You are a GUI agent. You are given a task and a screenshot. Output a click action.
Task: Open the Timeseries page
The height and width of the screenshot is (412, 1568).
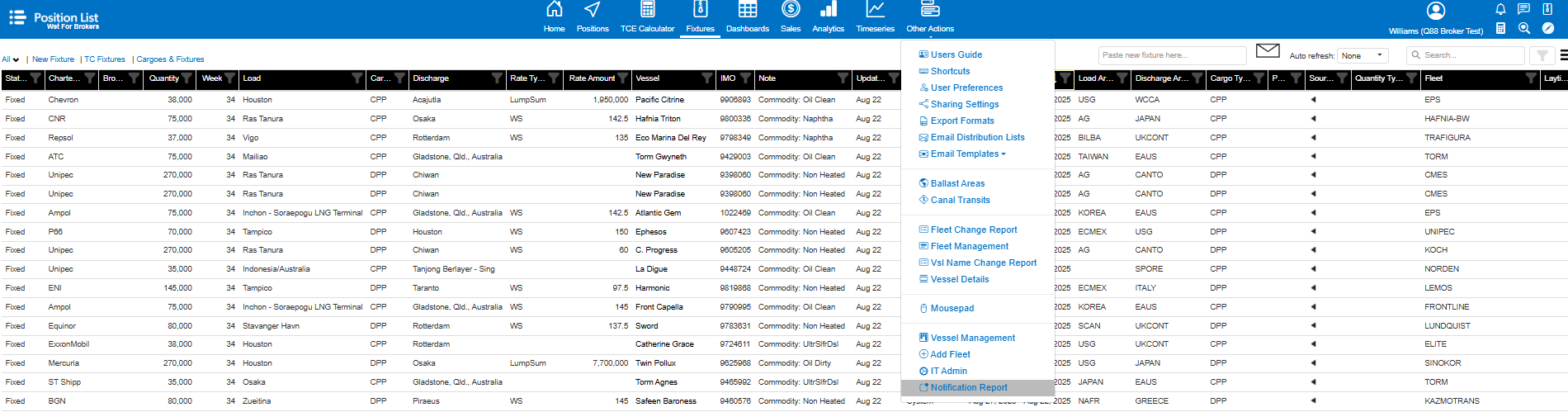(875, 17)
